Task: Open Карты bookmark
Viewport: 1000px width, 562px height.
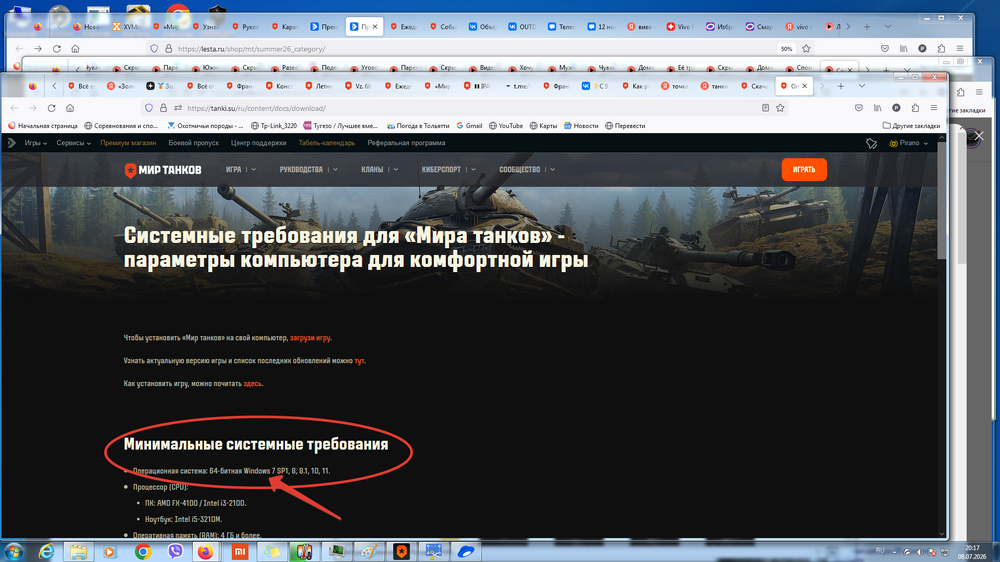Action: pos(543,126)
